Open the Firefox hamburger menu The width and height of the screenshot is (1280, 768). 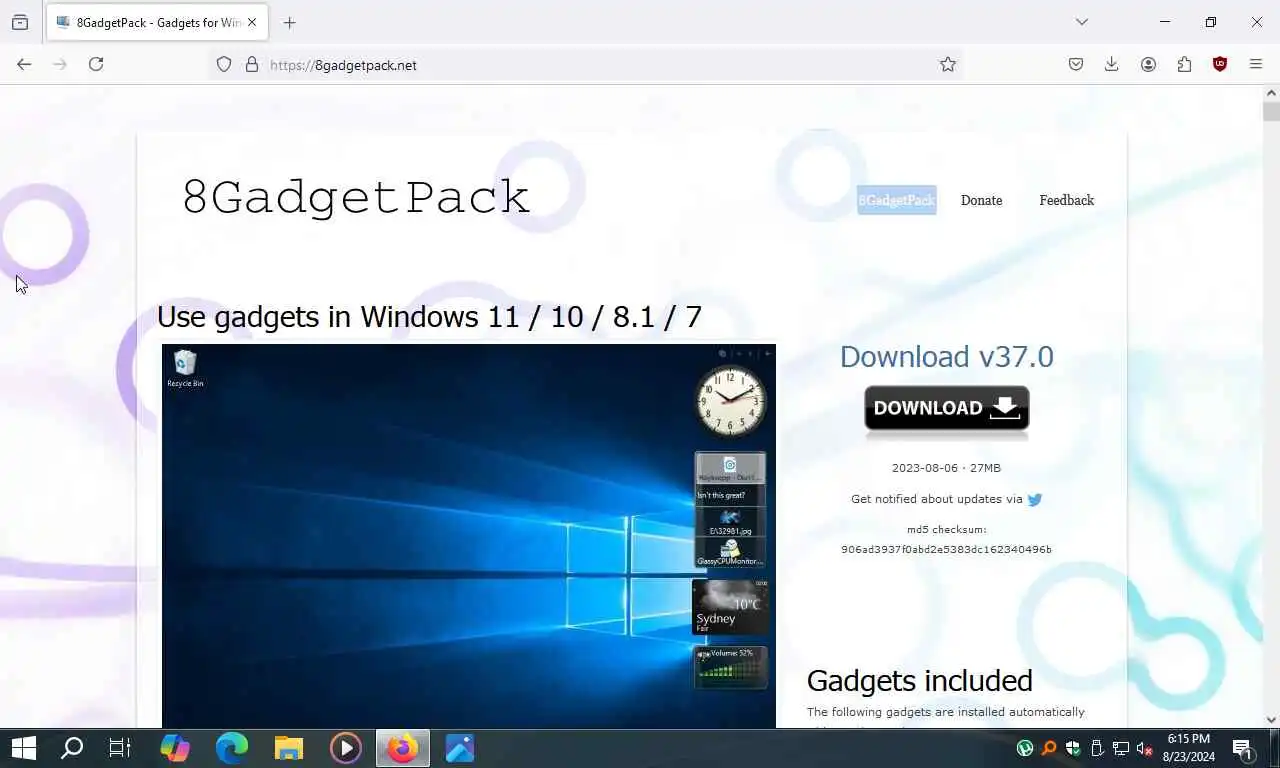1256,64
